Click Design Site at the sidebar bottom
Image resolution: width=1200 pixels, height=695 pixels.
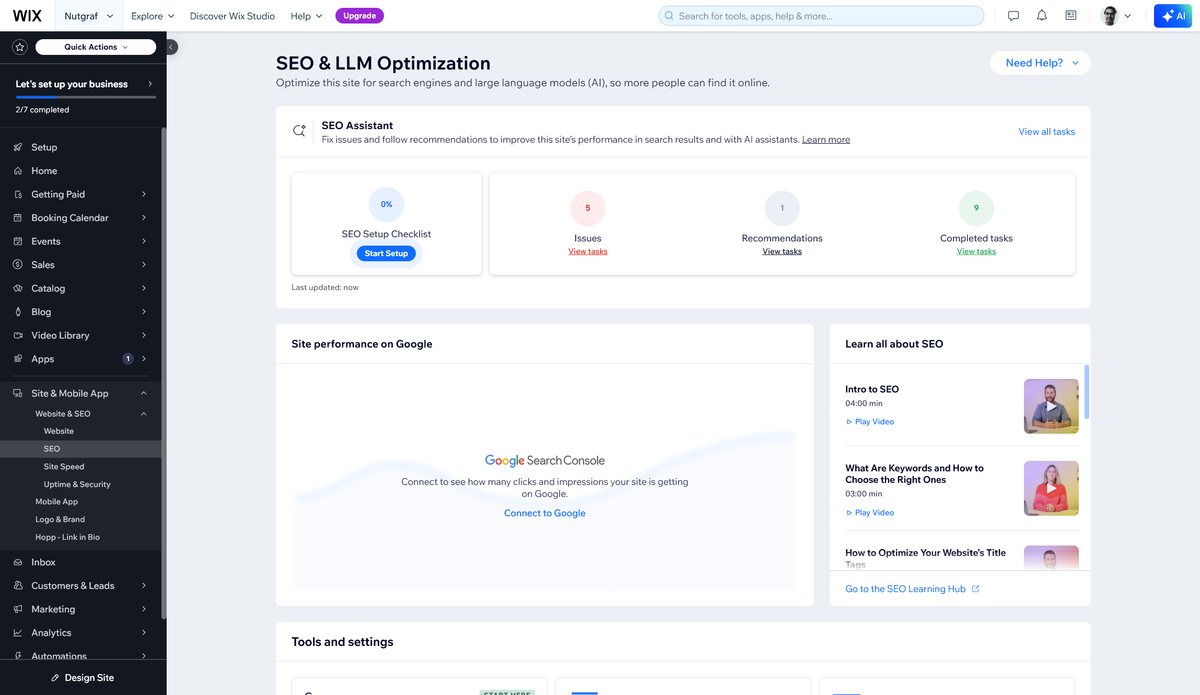tap(83, 677)
